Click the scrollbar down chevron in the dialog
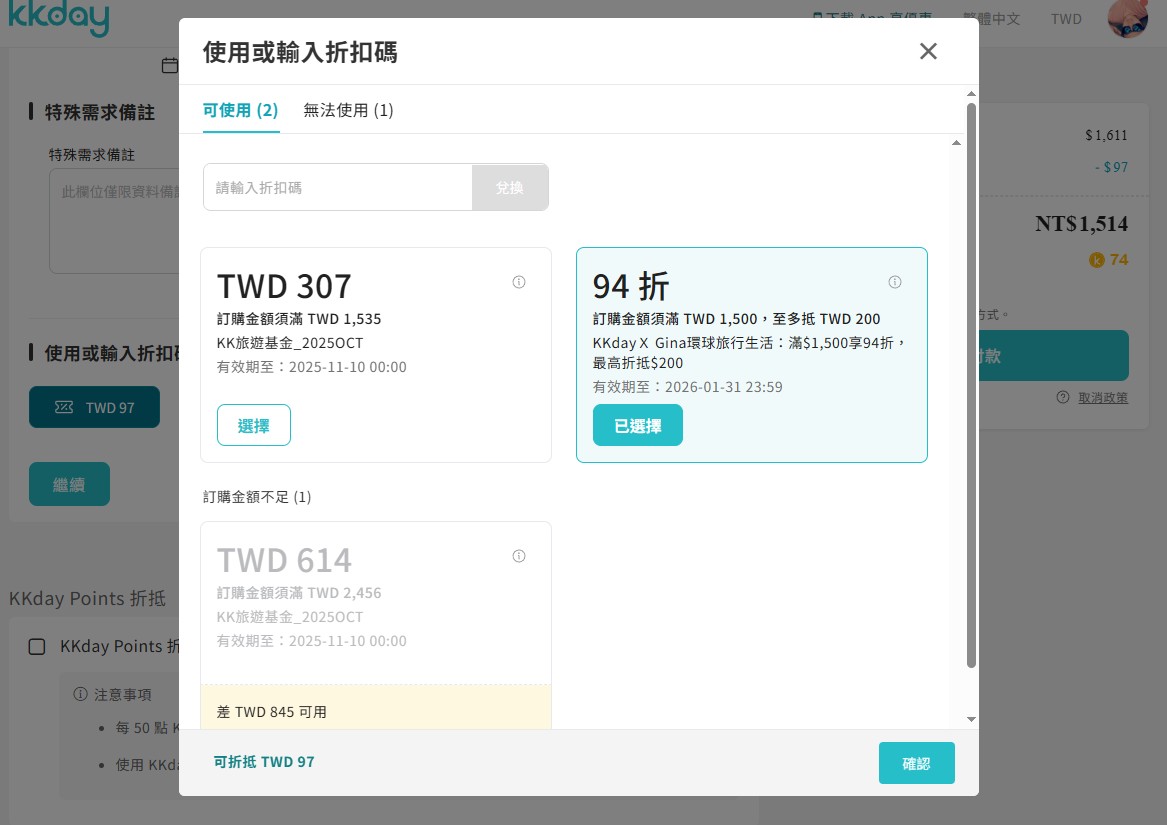 (x=970, y=717)
